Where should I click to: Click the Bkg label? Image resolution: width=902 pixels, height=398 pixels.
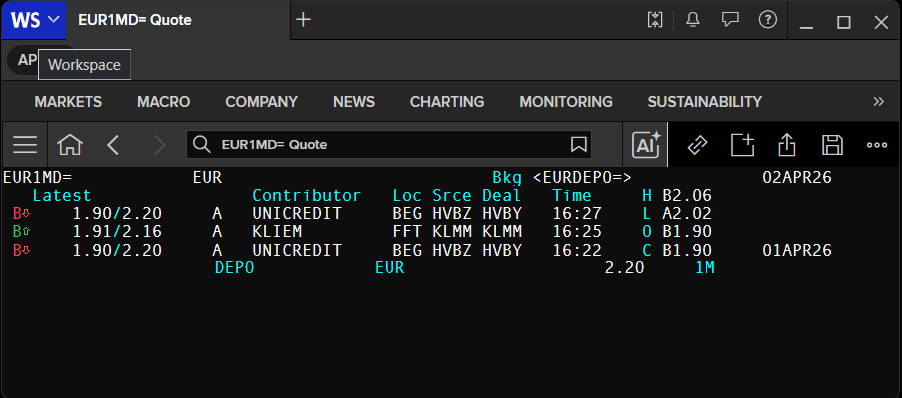[x=507, y=177]
